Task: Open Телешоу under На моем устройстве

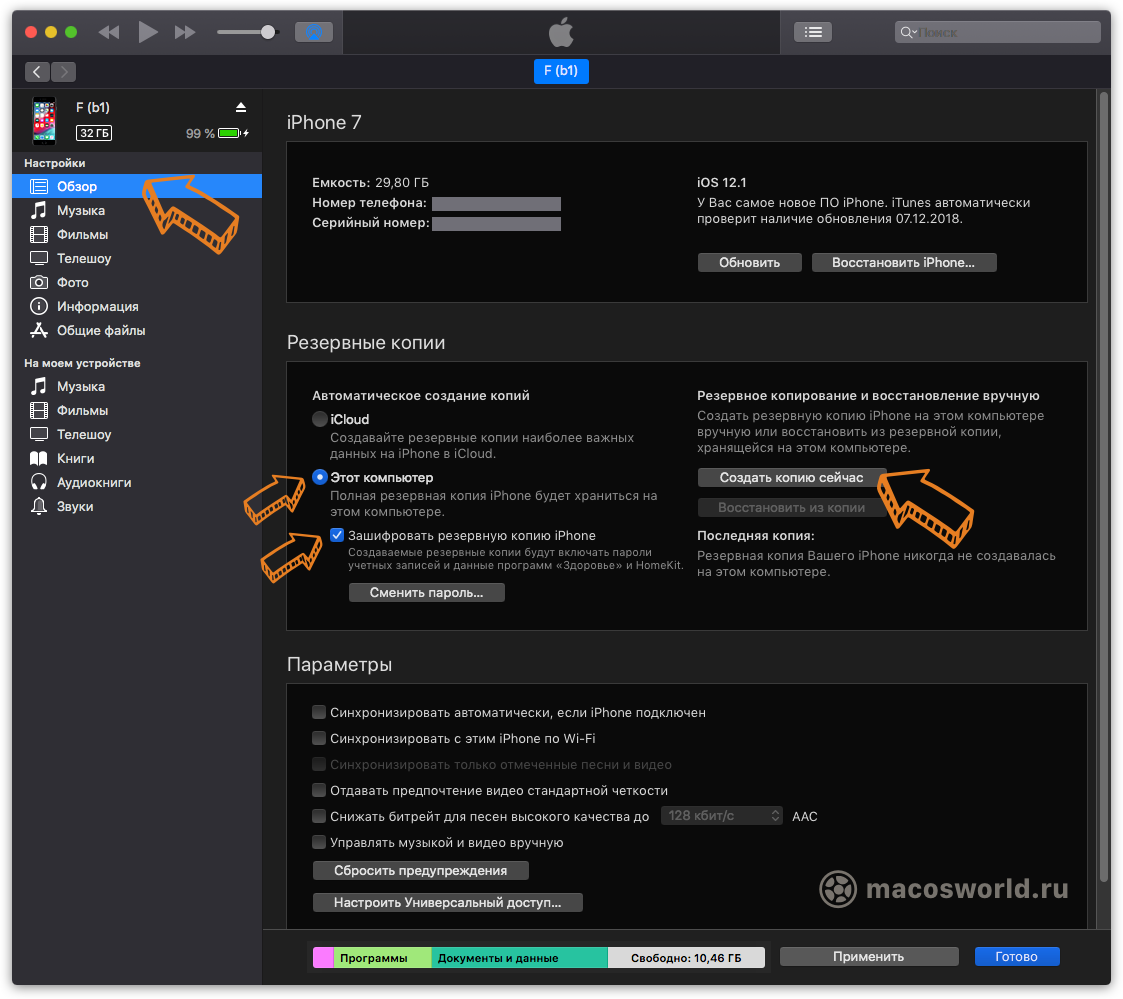Action: 137,434
